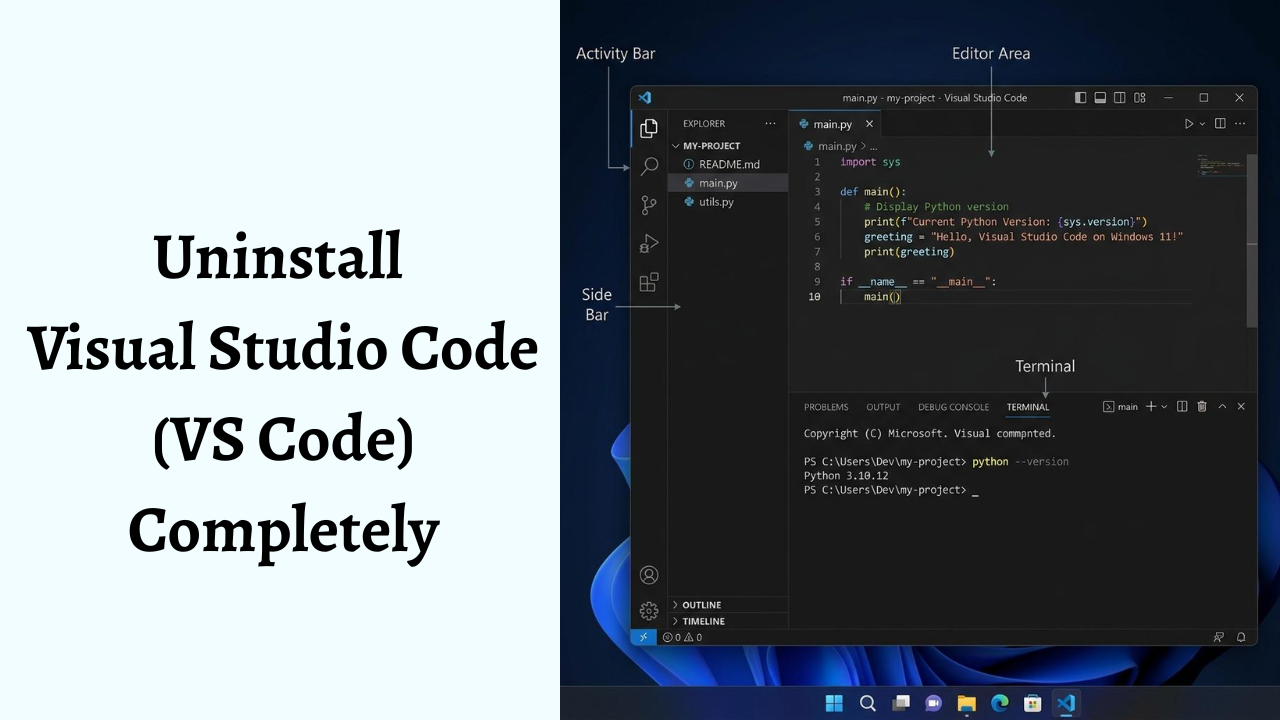Screen dimensions: 1280x720
Task: Open the Teams Chat taskbar icon
Action: 933,703
